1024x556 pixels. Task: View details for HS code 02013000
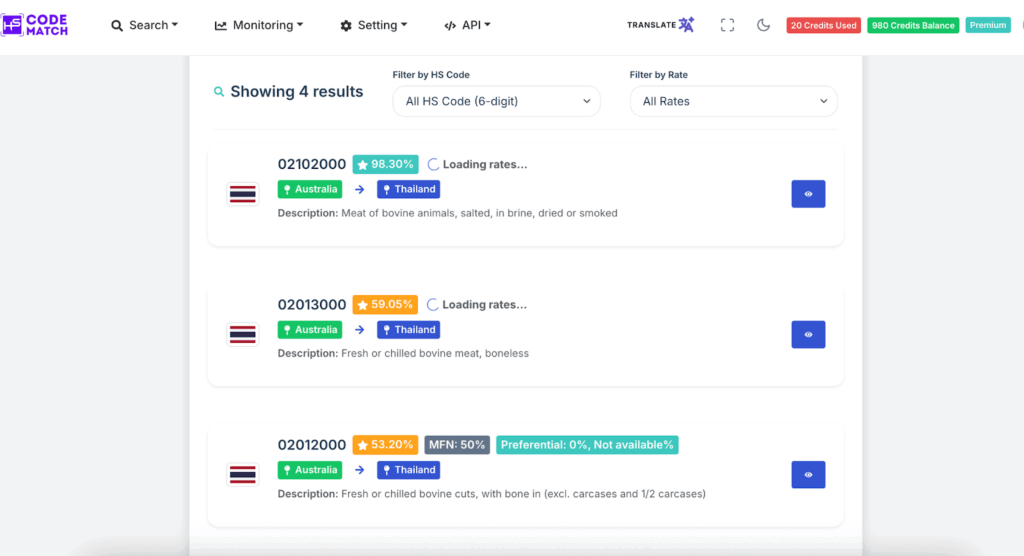[808, 334]
